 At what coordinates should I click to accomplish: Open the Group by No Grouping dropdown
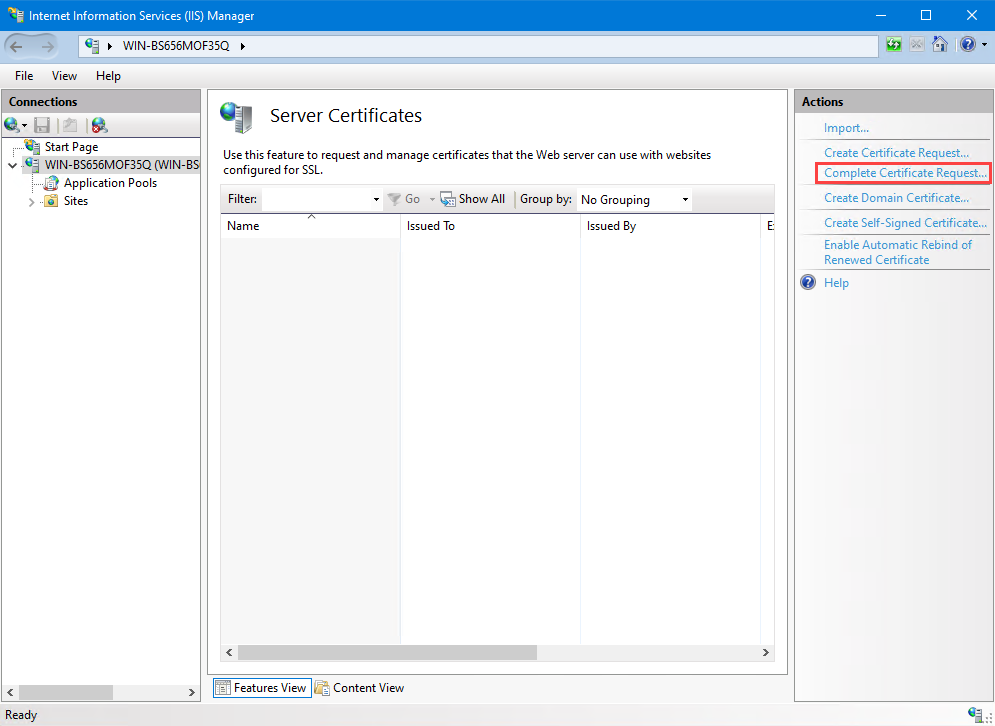[634, 200]
